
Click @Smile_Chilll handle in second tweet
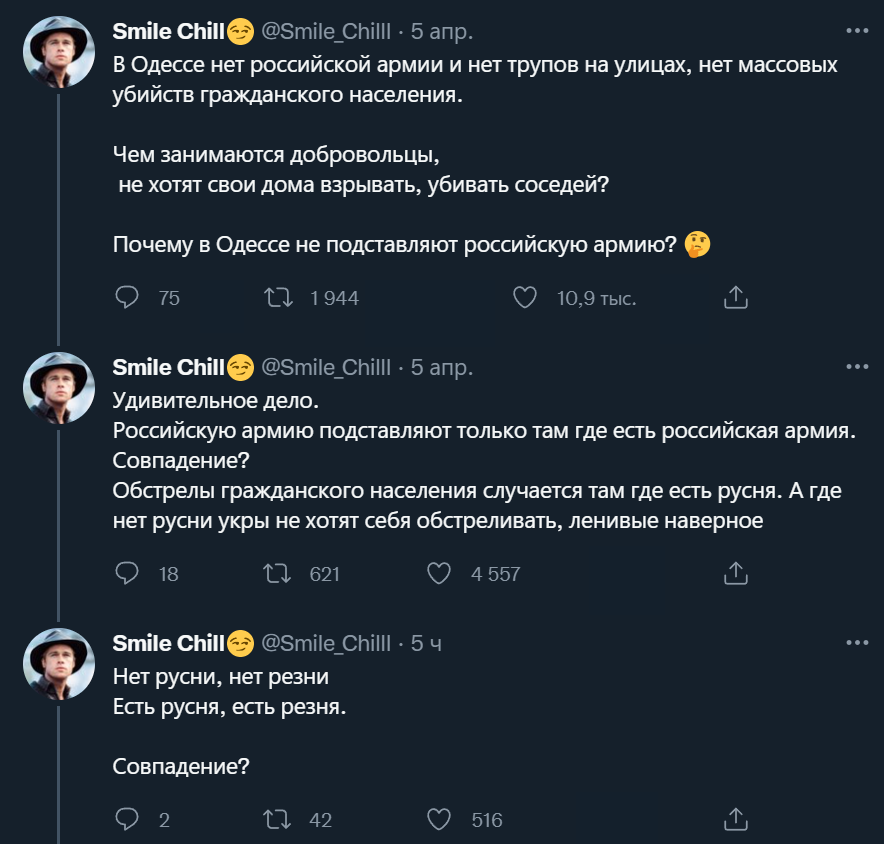(326, 368)
